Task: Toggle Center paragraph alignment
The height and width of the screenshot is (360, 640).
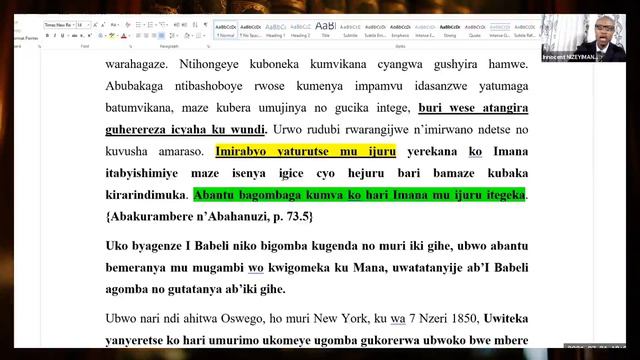Action: point(146,36)
